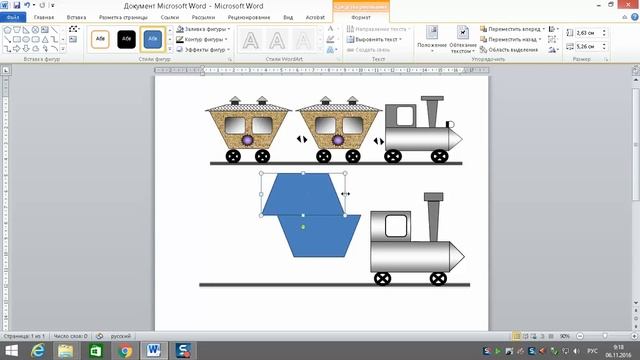
Task: Open Wrap Text (Обтекание текстом) options
Action: click(463, 39)
